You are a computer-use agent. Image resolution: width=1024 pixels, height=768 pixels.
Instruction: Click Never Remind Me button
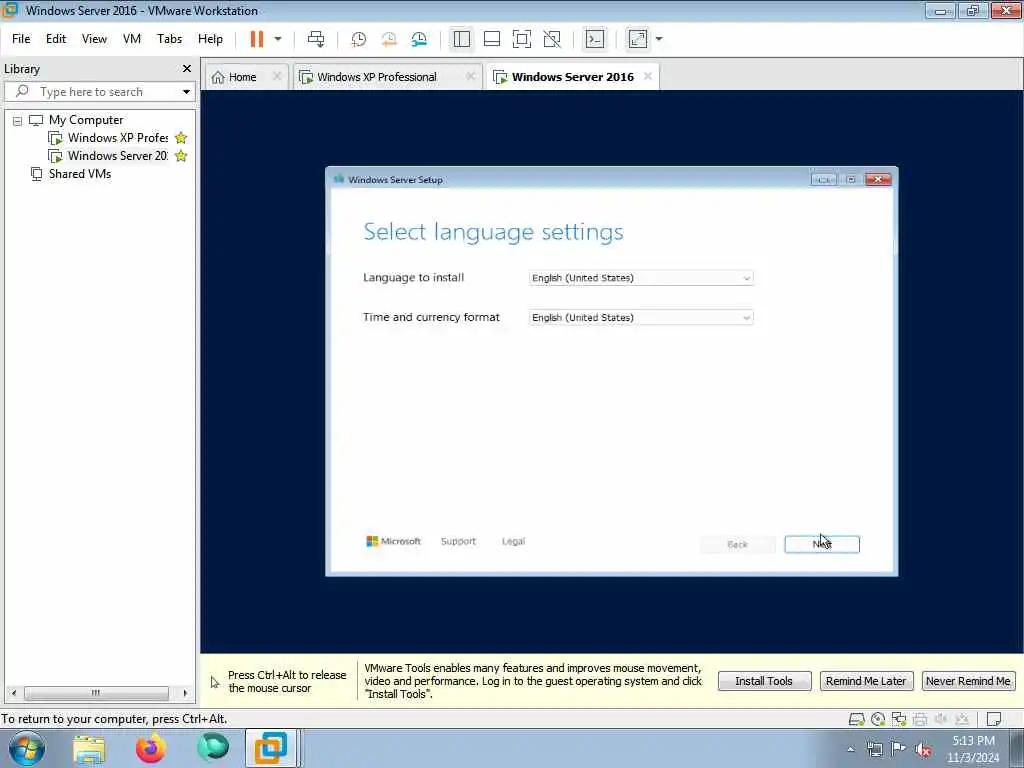coord(968,681)
